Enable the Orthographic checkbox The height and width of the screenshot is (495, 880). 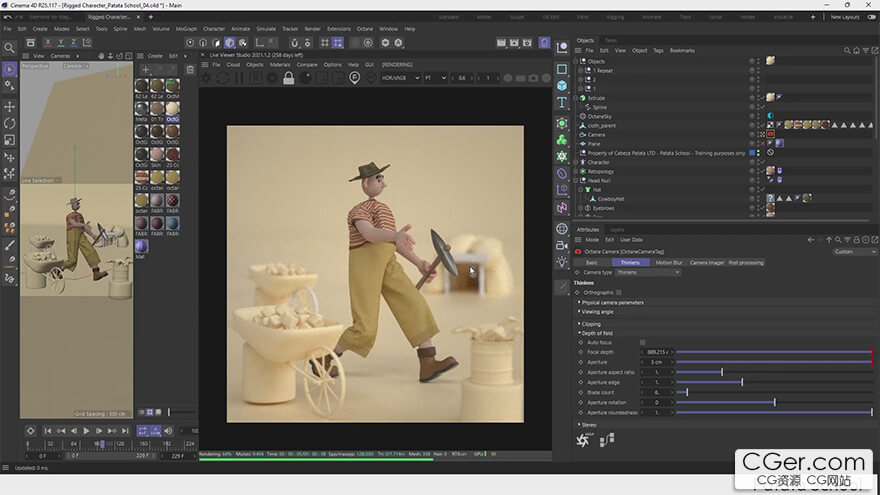618,292
